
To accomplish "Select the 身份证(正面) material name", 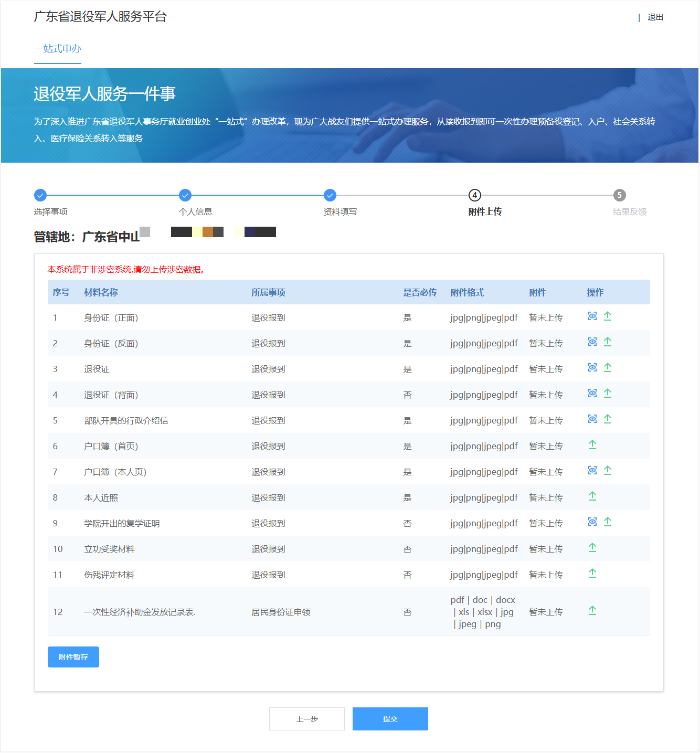I will tap(111, 318).
